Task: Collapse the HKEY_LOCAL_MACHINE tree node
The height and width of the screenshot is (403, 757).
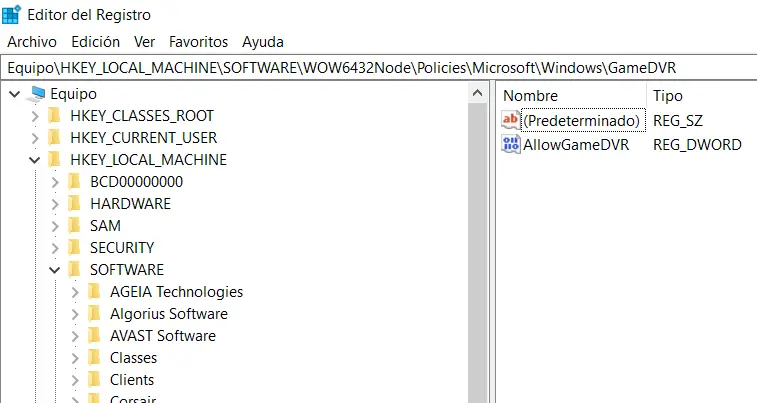Action: click(x=35, y=160)
